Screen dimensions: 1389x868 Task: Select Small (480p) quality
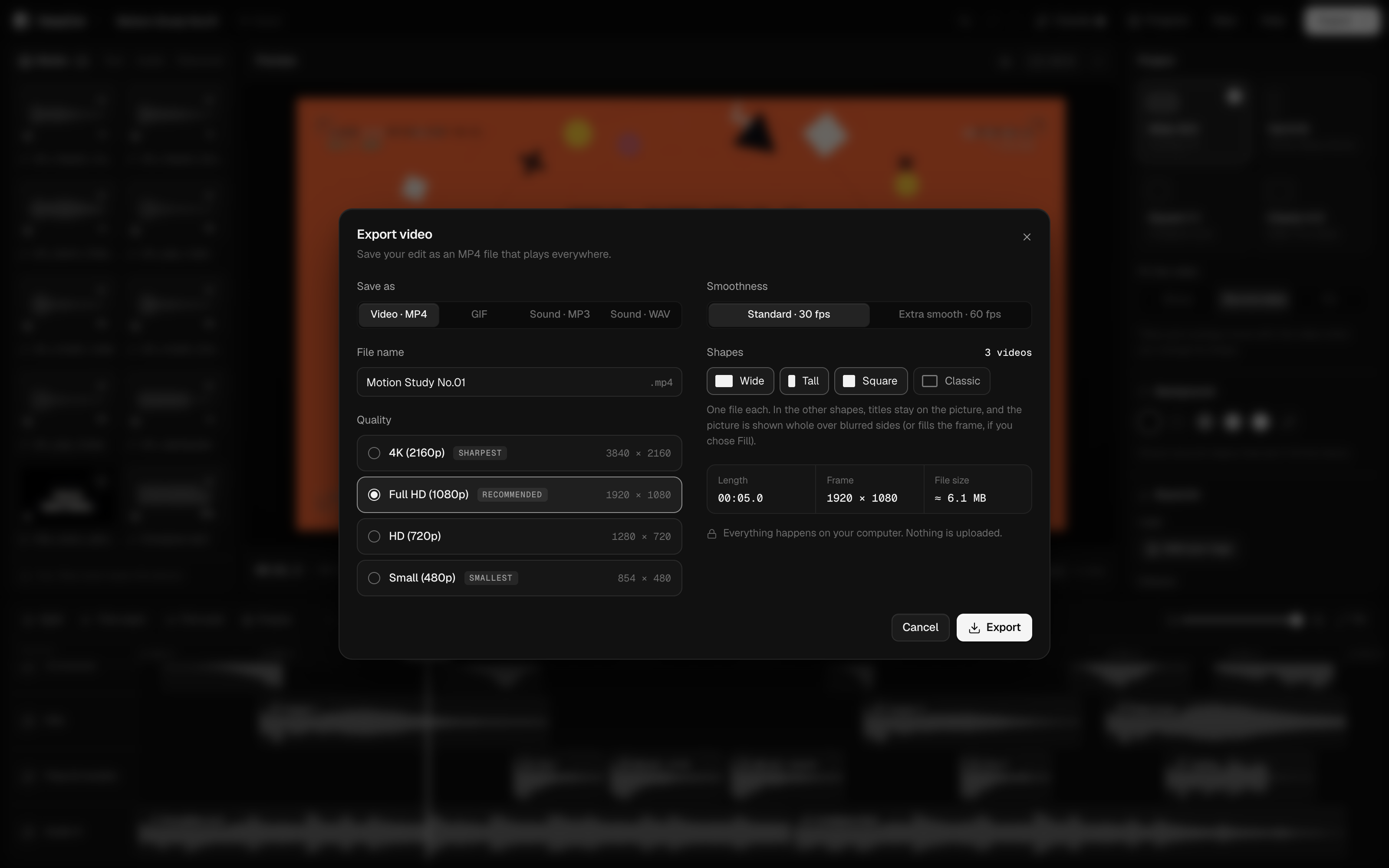(x=519, y=578)
